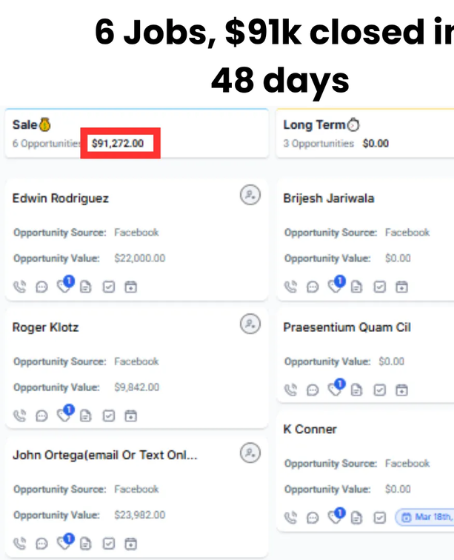The image size is (454, 560).
Task: Open the chat icon on Praesentium Quam Cil card
Action: (x=313, y=390)
